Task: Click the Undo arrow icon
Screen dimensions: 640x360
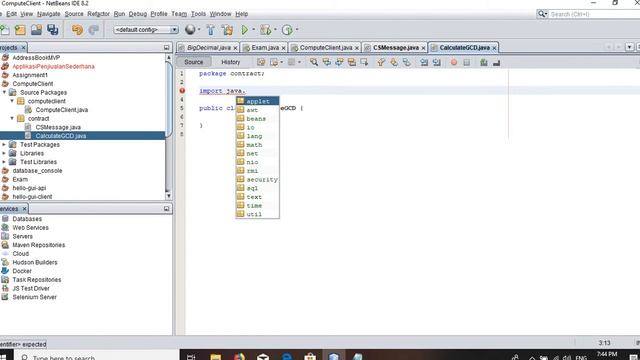Action: pos(77,30)
